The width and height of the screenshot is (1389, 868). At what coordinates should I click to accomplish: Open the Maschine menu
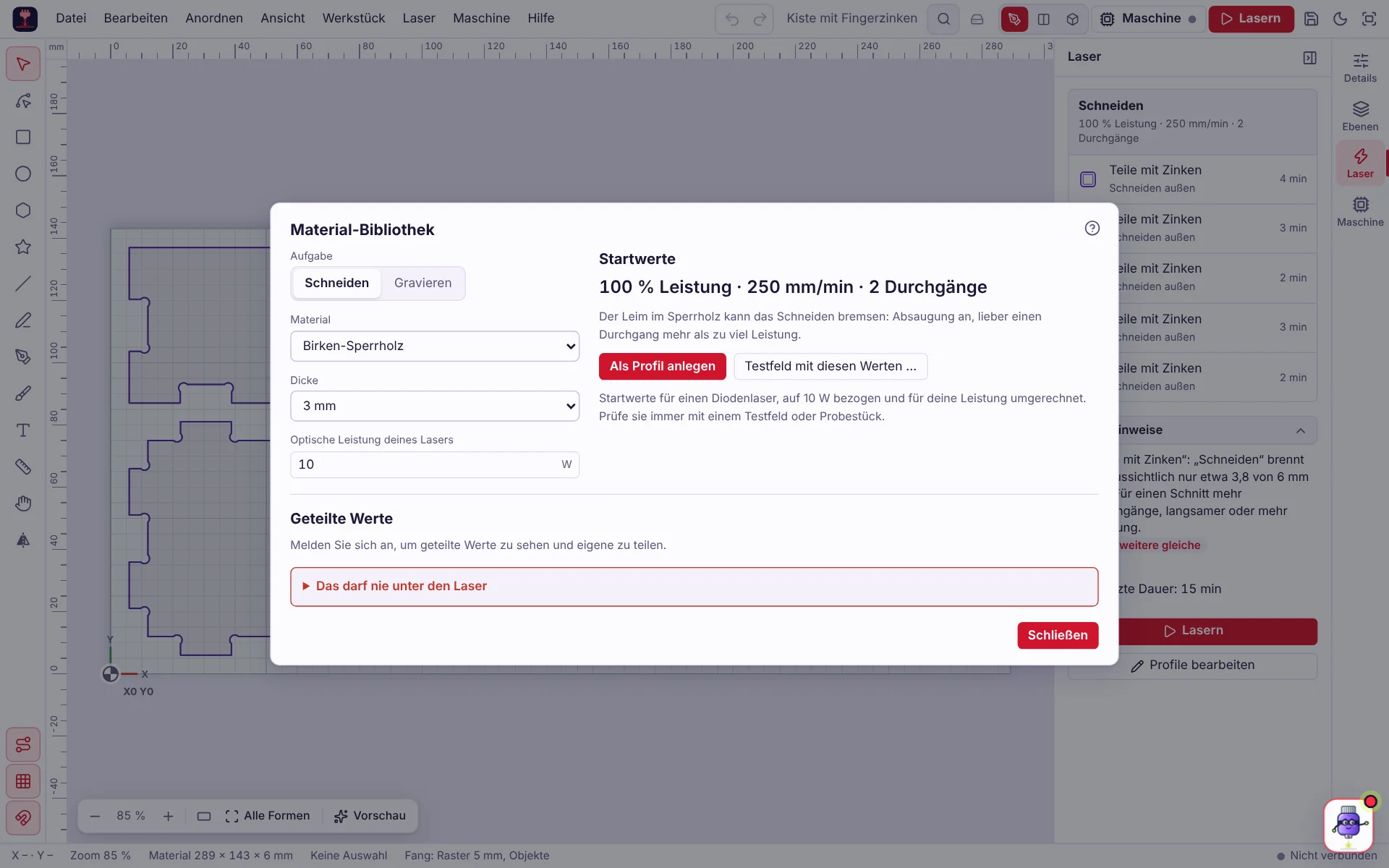click(x=481, y=18)
